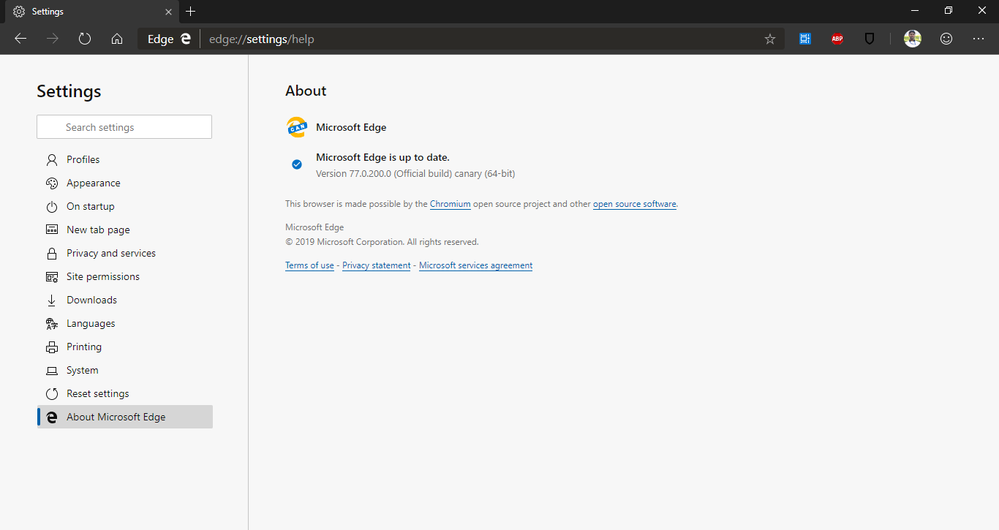
Task: Open the Terms of use link
Action: click(309, 265)
